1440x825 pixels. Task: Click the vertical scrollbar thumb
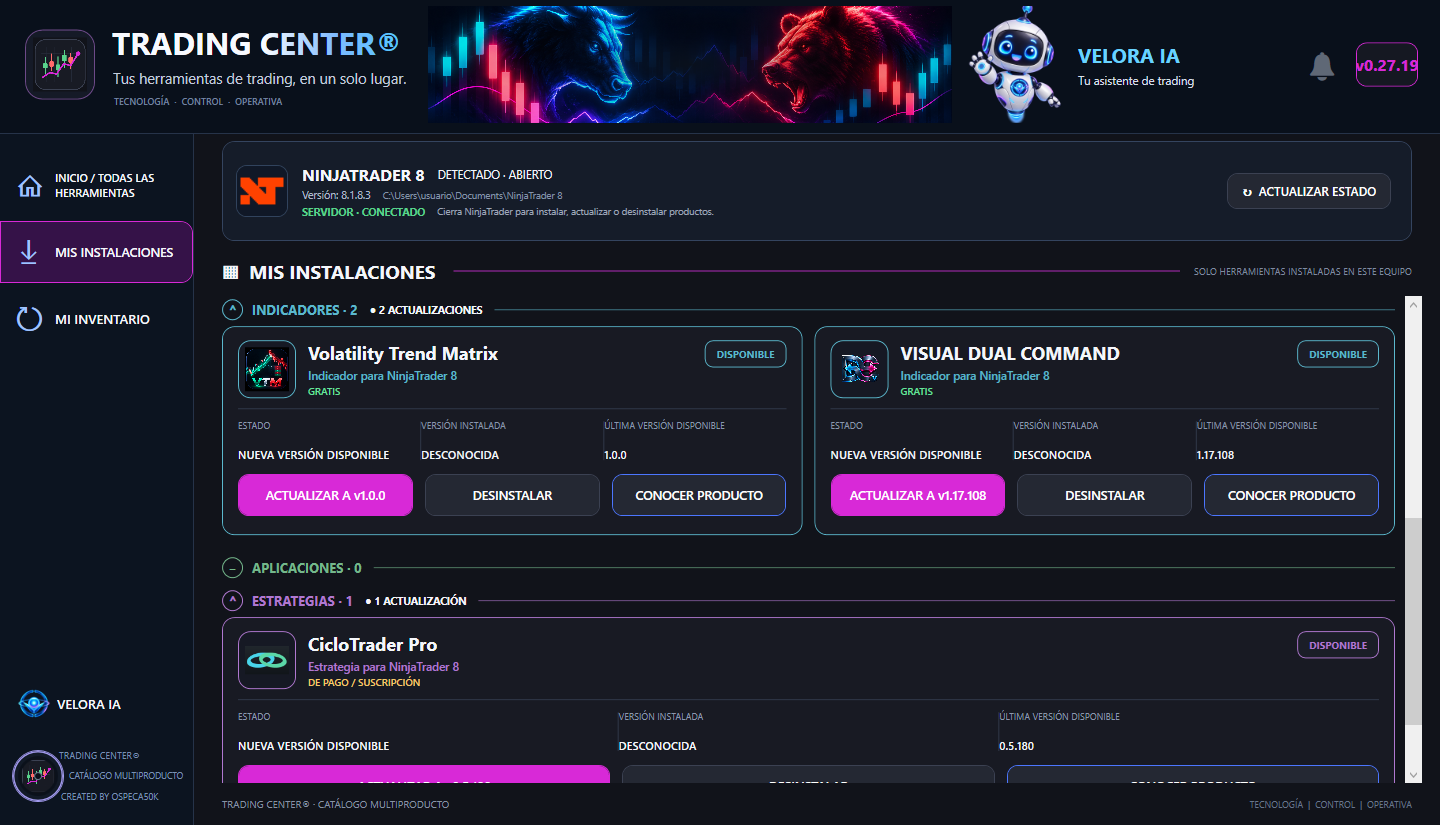point(1413,621)
